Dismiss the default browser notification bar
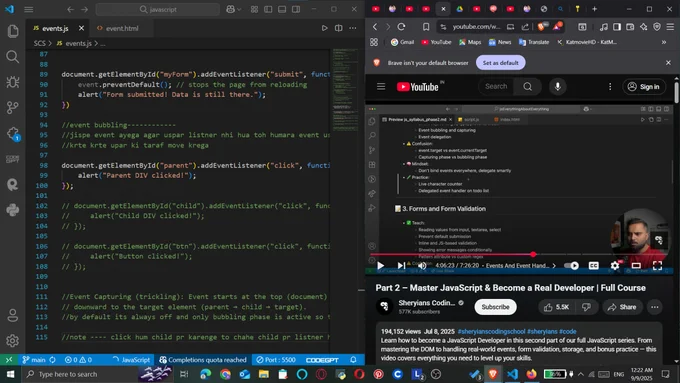This screenshot has width=680, height=383. 668,63
